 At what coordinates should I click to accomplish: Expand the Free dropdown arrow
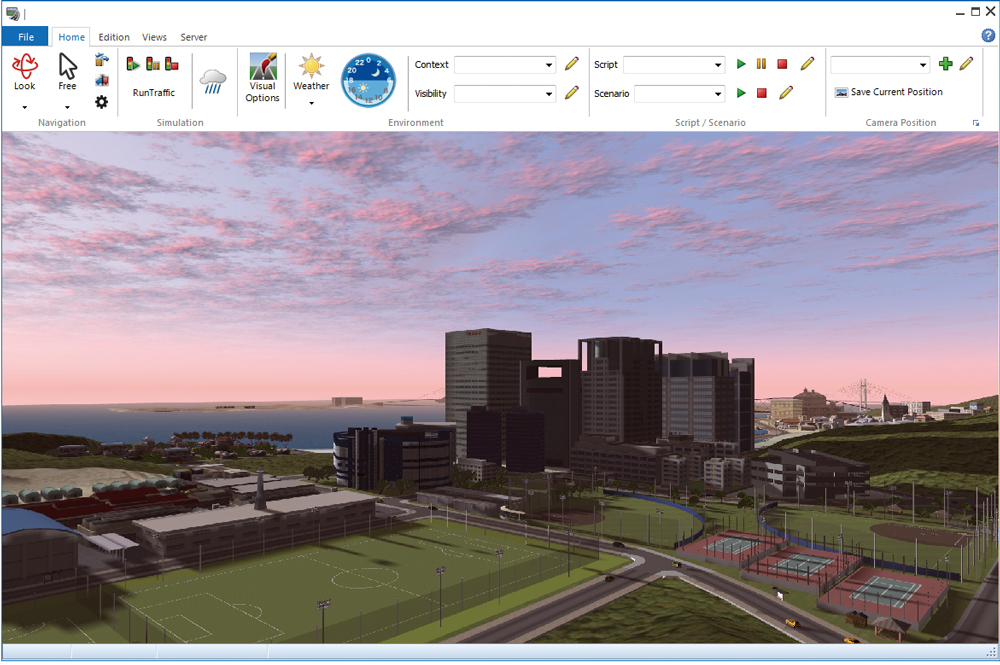[x=67, y=107]
